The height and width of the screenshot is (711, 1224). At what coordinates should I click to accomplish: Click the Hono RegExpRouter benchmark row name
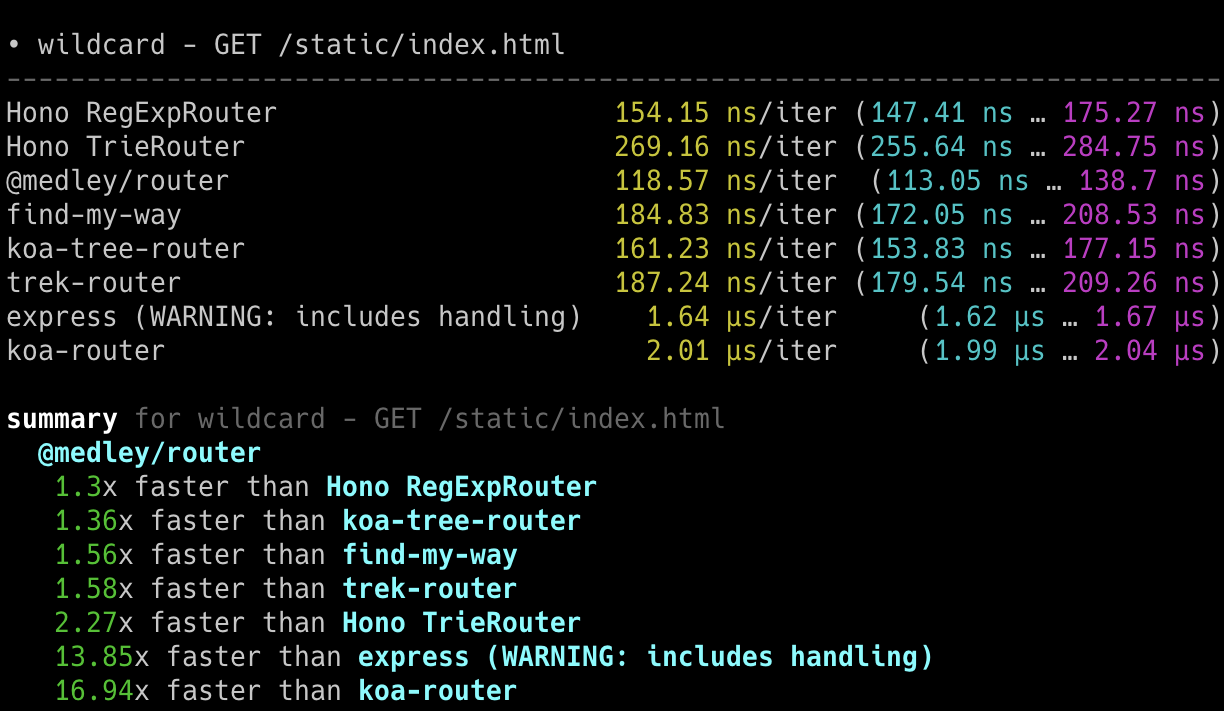click(x=141, y=113)
